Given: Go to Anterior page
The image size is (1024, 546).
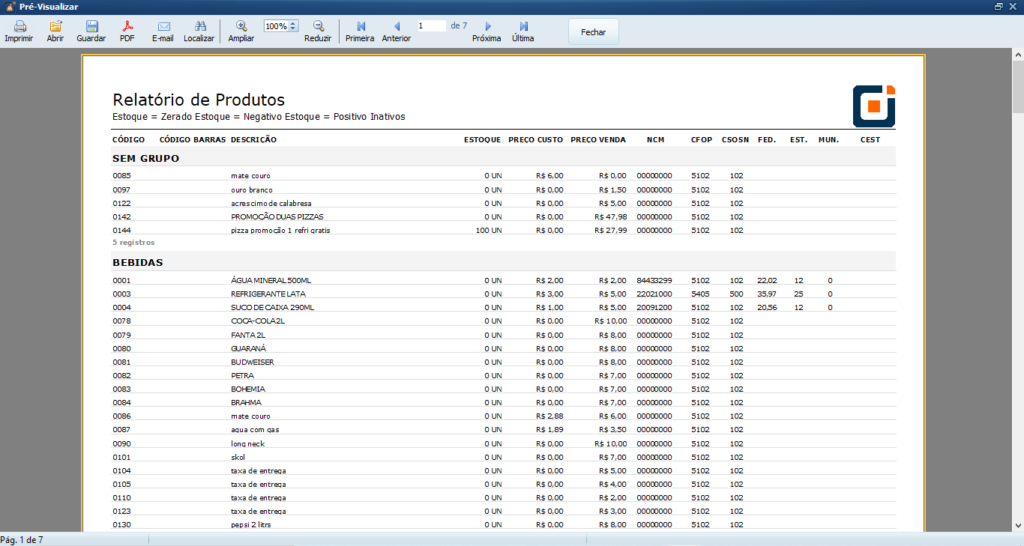Looking at the screenshot, I should (x=396, y=30).
